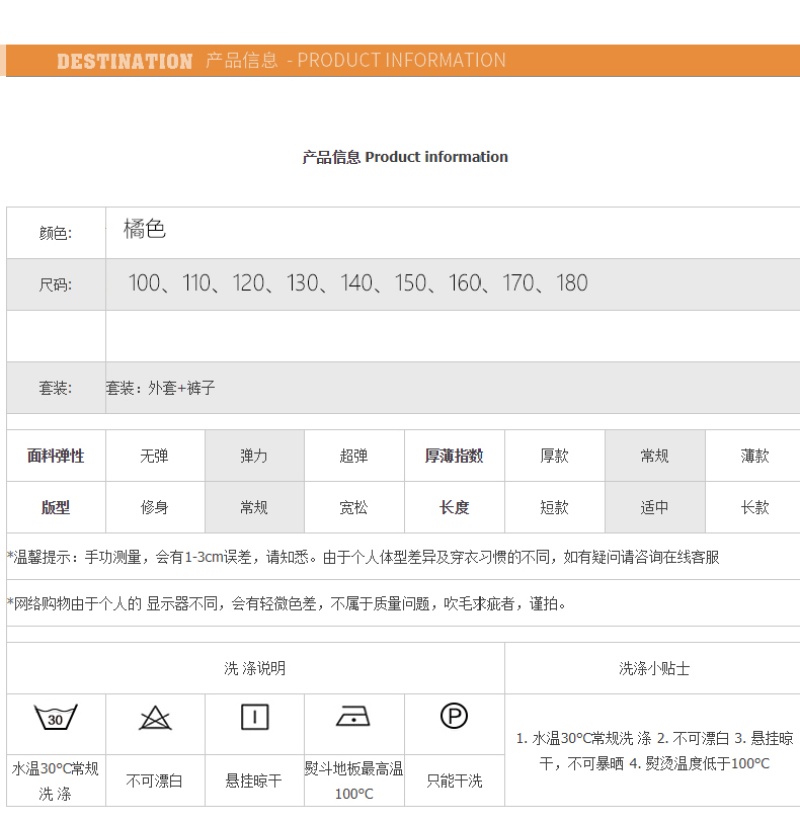Choose the 长款 length option

click(754, 508)
